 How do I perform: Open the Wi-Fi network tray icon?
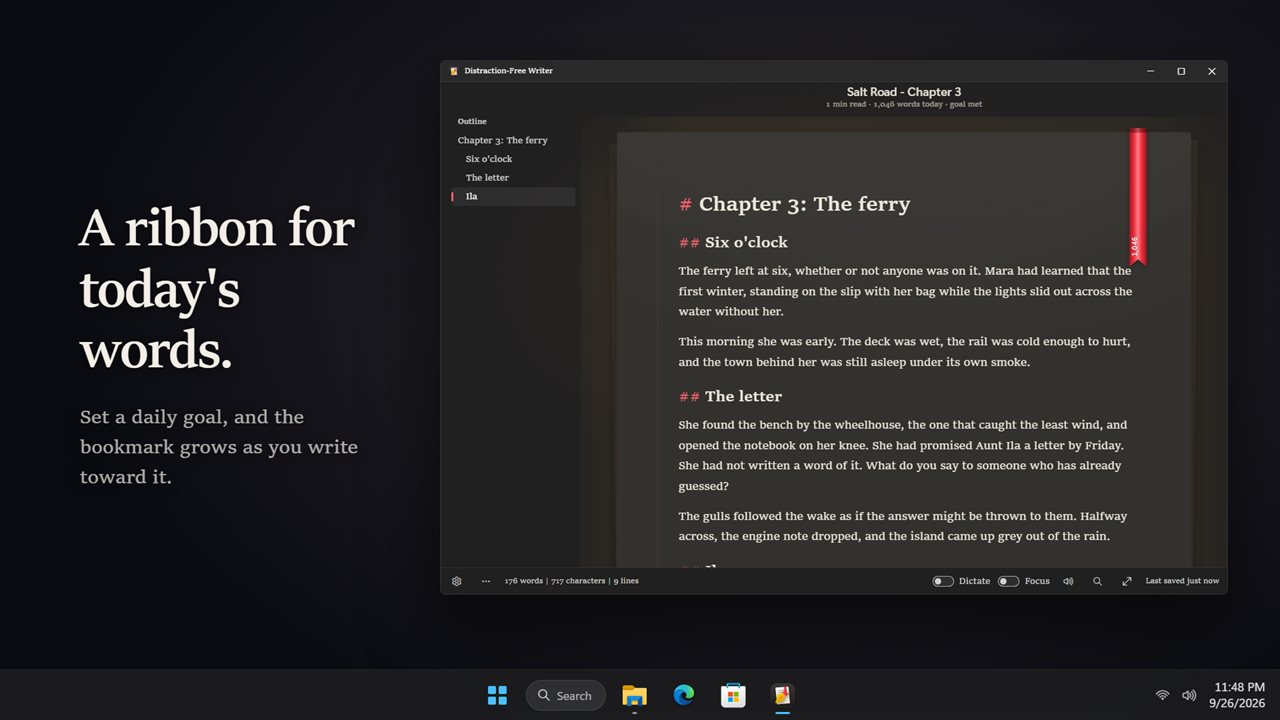[x=1162, y=695]
